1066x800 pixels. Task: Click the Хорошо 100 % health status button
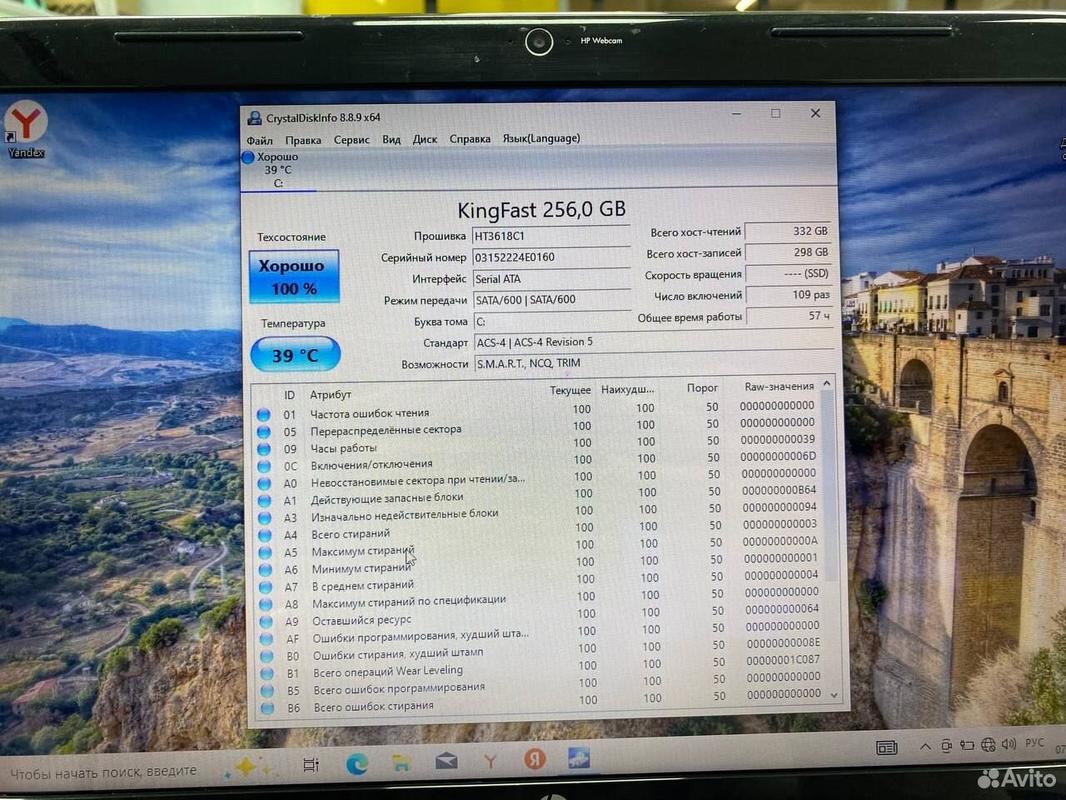(x=293, y=277)
